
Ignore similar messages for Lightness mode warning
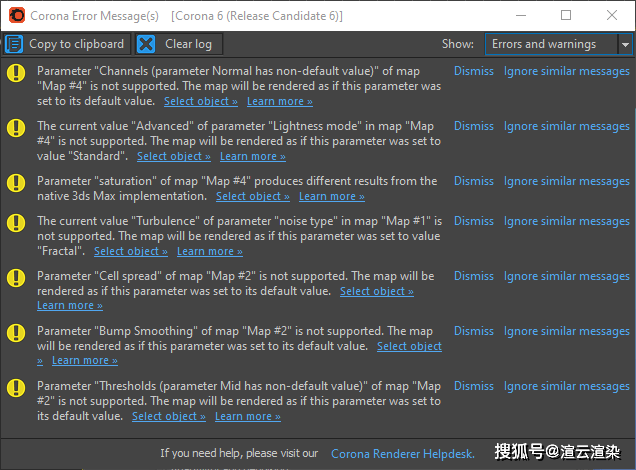pos(567,127)
